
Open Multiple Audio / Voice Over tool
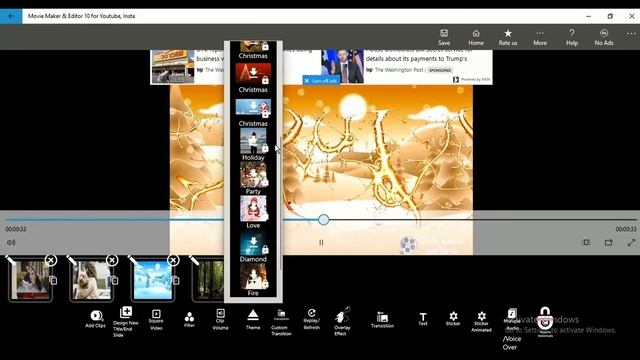pos(512,329)
